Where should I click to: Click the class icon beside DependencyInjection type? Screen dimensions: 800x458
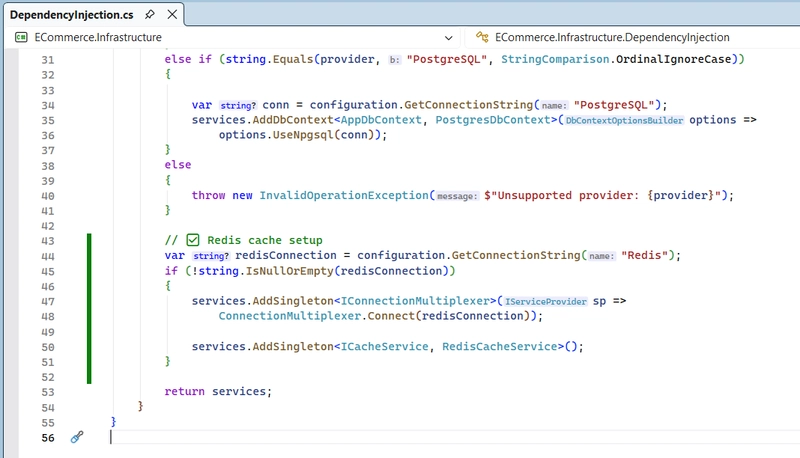(x=482, y=37)
